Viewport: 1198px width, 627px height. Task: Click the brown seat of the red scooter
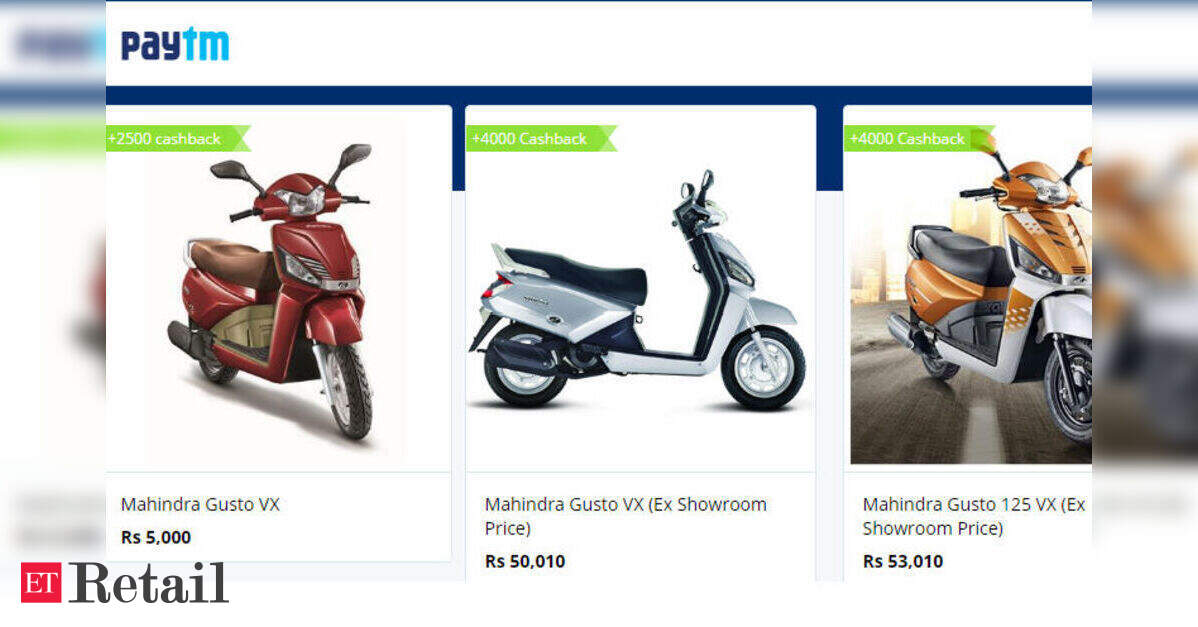(227, 260)
